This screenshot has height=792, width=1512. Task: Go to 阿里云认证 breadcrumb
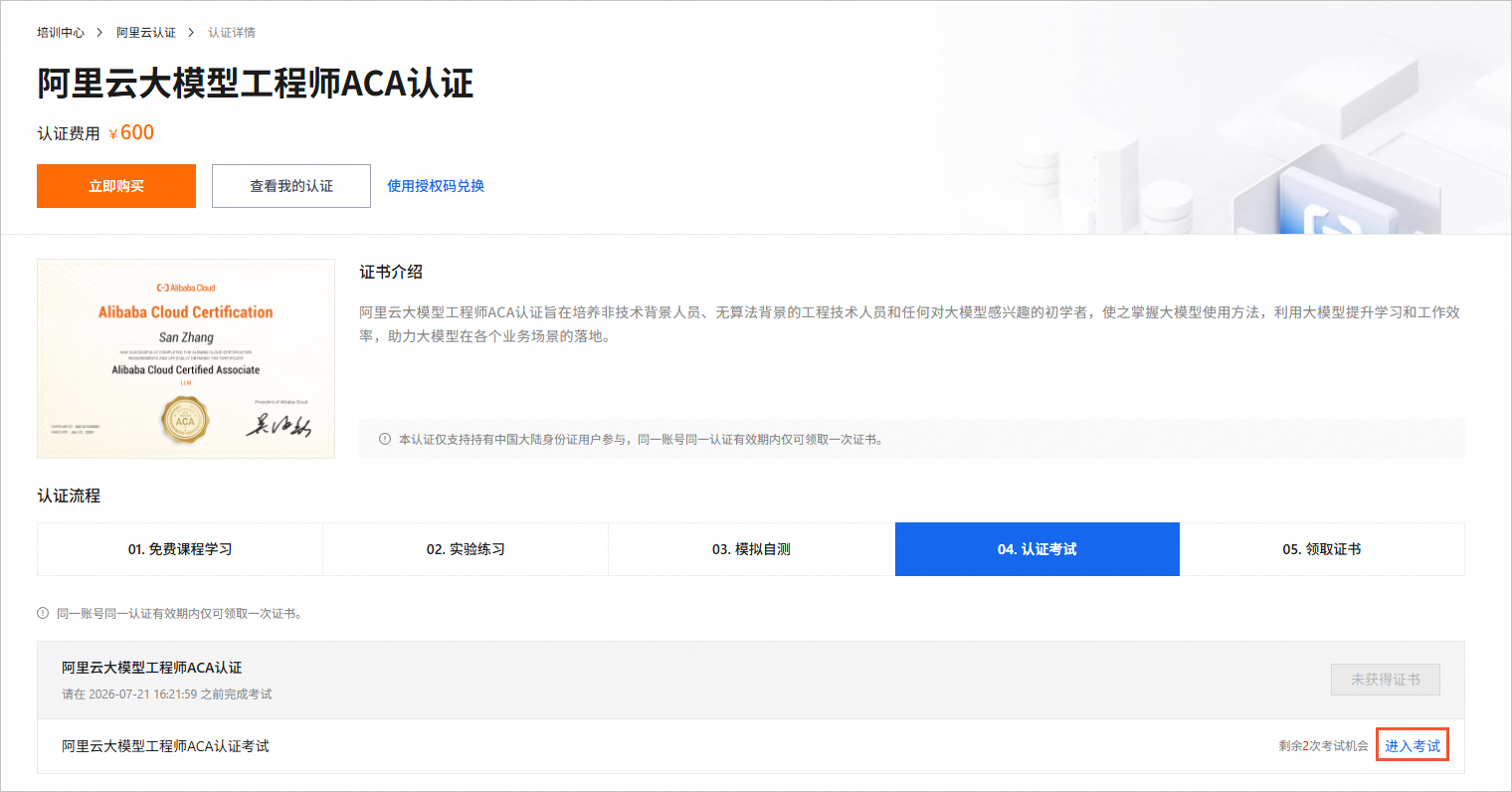[x=146, y=33]
